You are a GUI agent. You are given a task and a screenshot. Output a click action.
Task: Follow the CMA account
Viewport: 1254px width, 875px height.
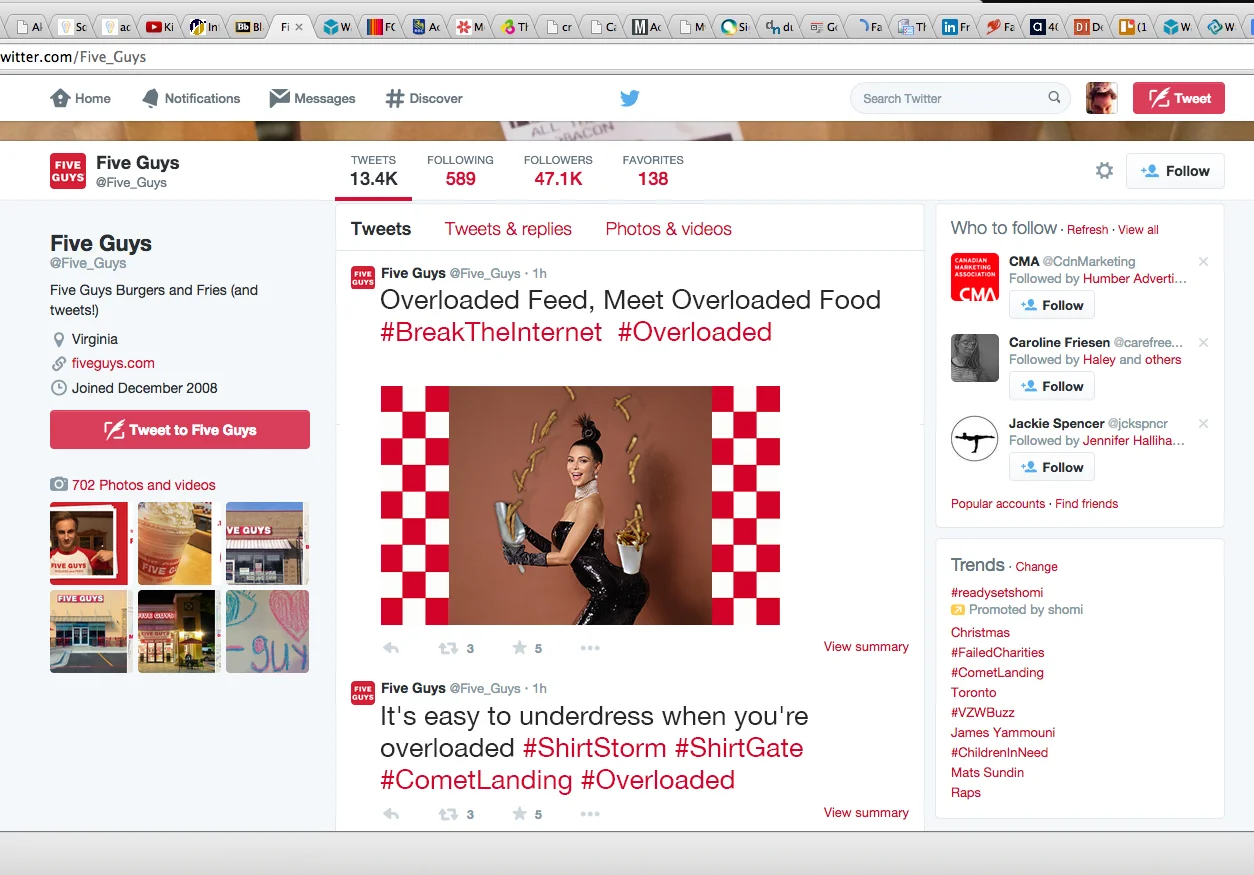[1052, 305]
